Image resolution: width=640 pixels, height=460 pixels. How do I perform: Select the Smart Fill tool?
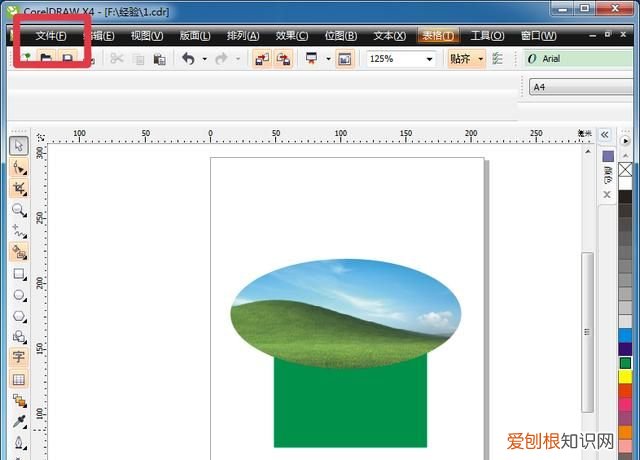(19, 252)
